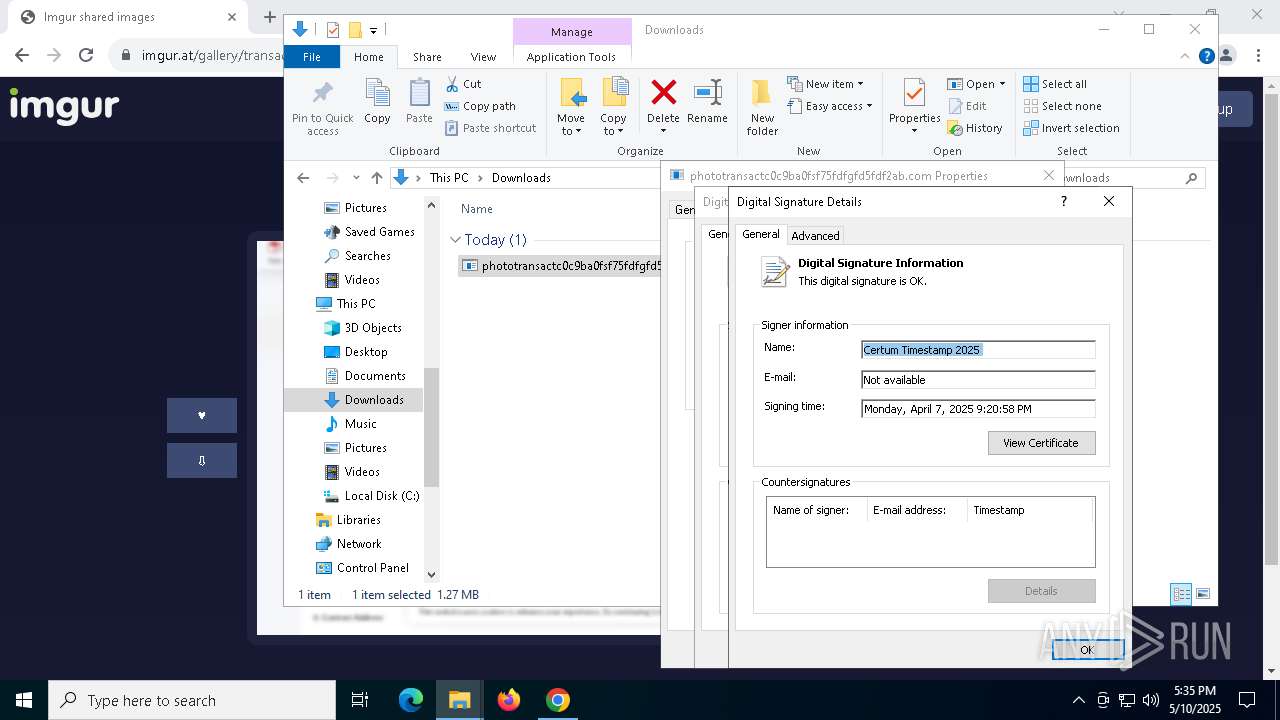Open the Easy access dropdown
The image size is (1280, 720).
coord(830,106)
